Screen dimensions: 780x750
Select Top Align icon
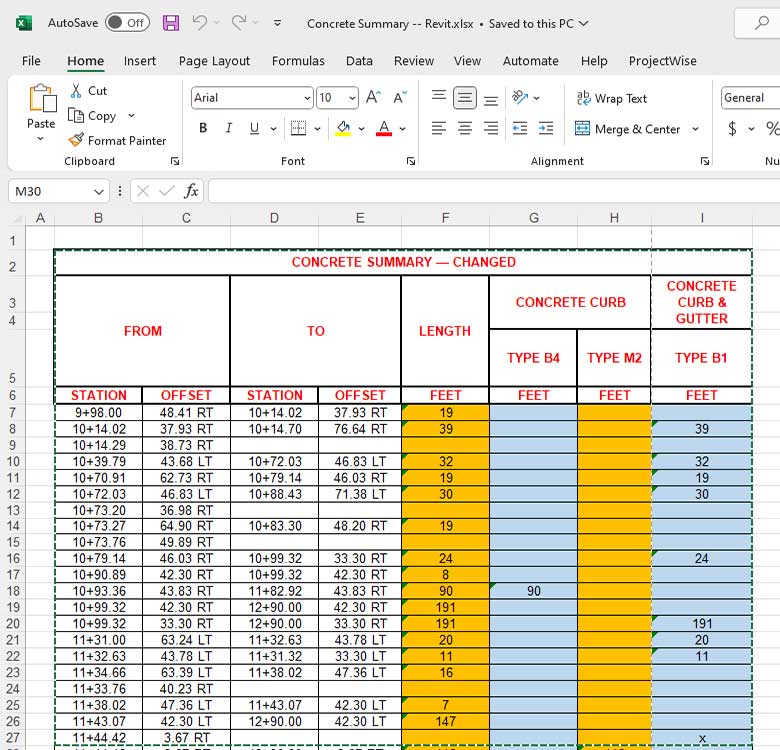439,97
